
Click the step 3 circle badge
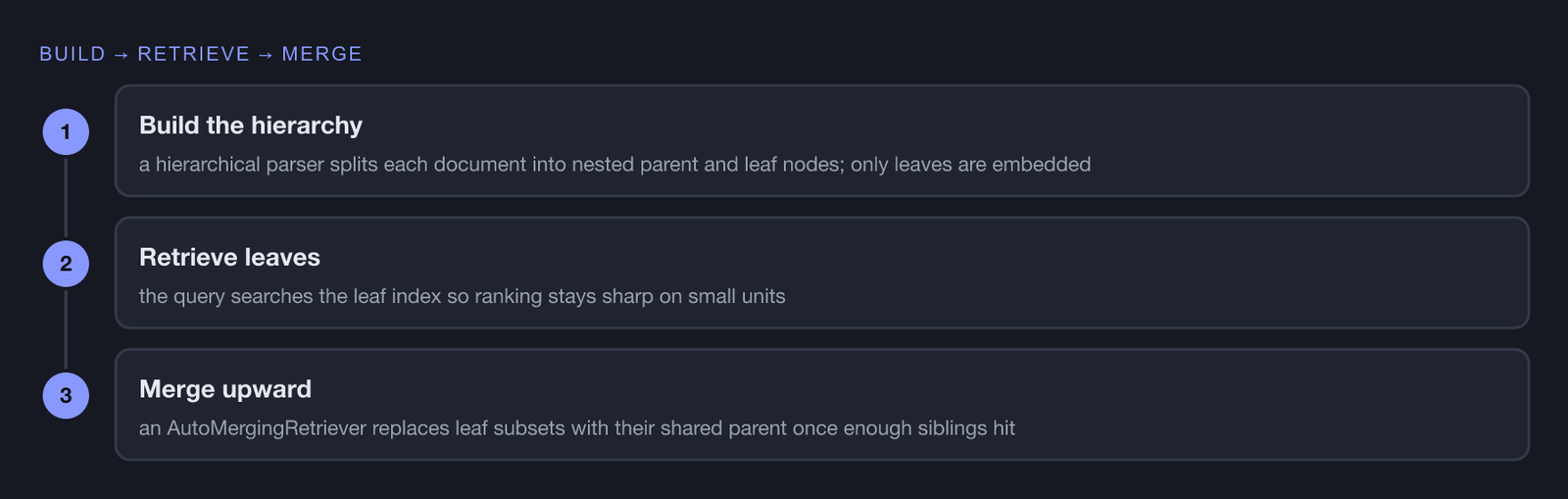click(x=66, y=395)
